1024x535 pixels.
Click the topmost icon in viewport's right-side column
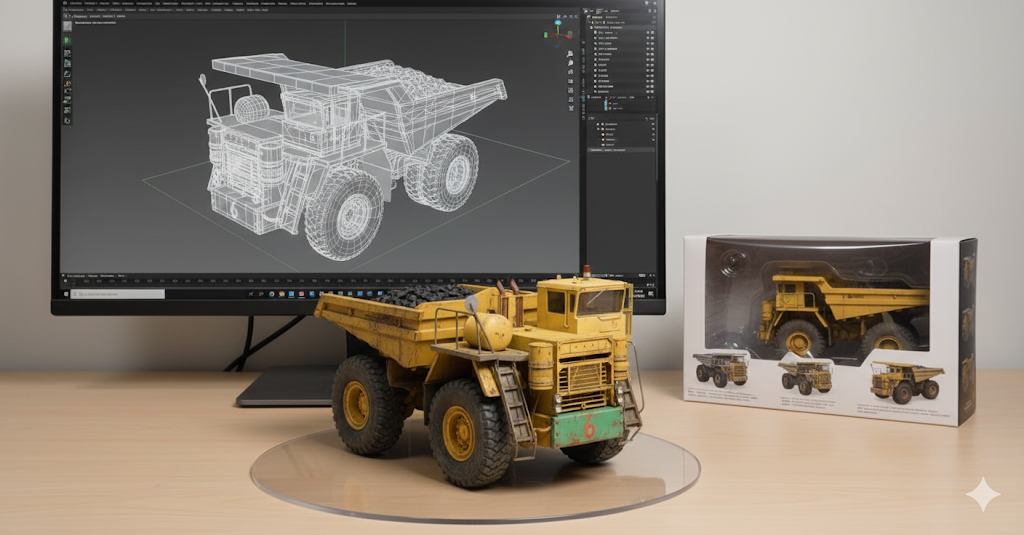(571, 54)
